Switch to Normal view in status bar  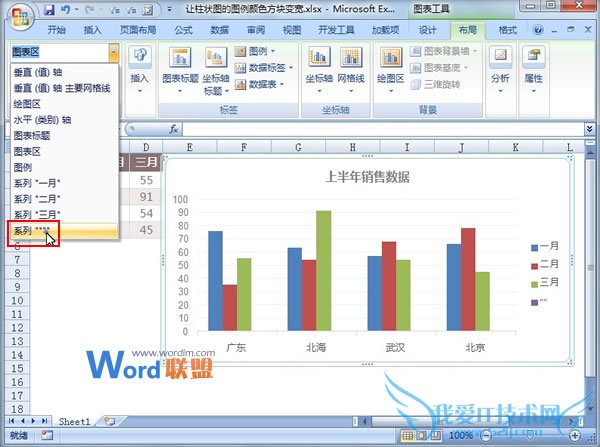(408, 436)
